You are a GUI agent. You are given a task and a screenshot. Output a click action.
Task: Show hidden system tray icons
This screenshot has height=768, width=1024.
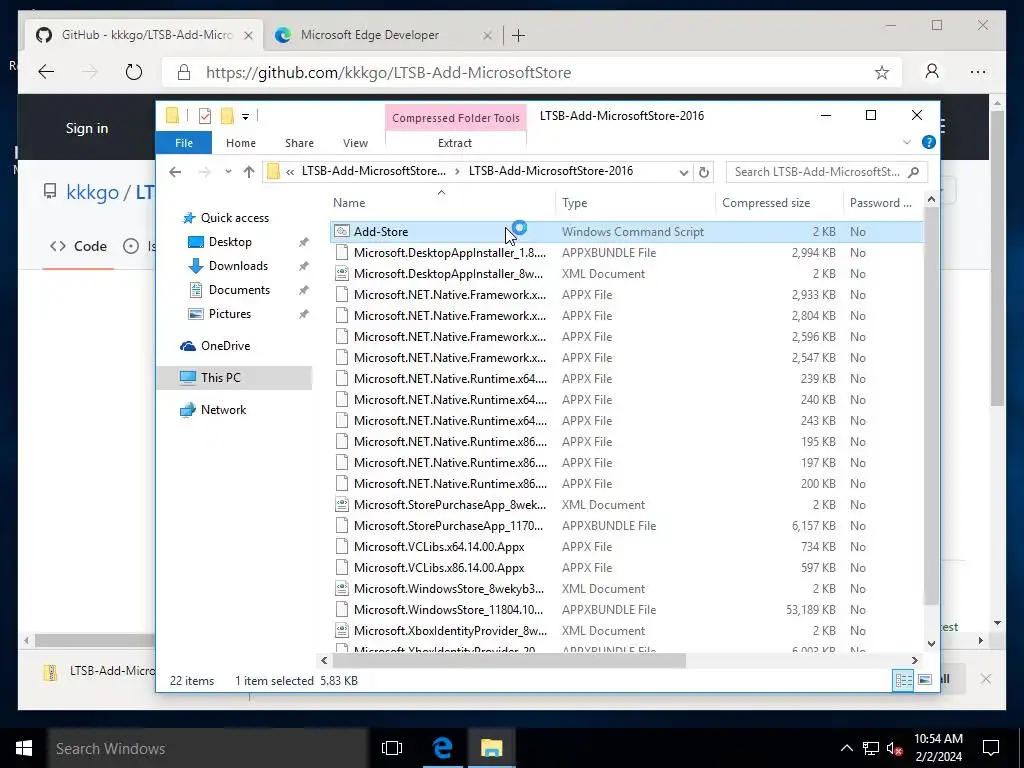(846, 748)
